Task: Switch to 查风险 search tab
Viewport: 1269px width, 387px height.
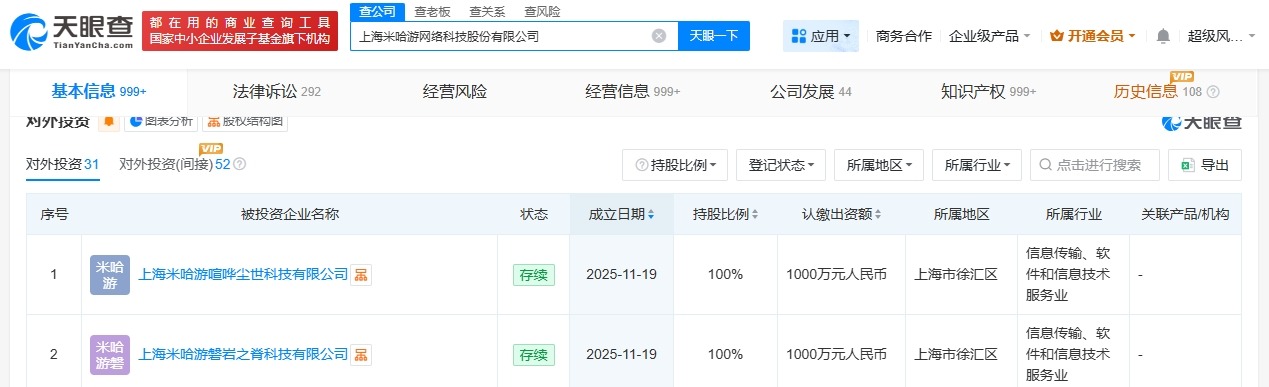Action: pos(543,11)
